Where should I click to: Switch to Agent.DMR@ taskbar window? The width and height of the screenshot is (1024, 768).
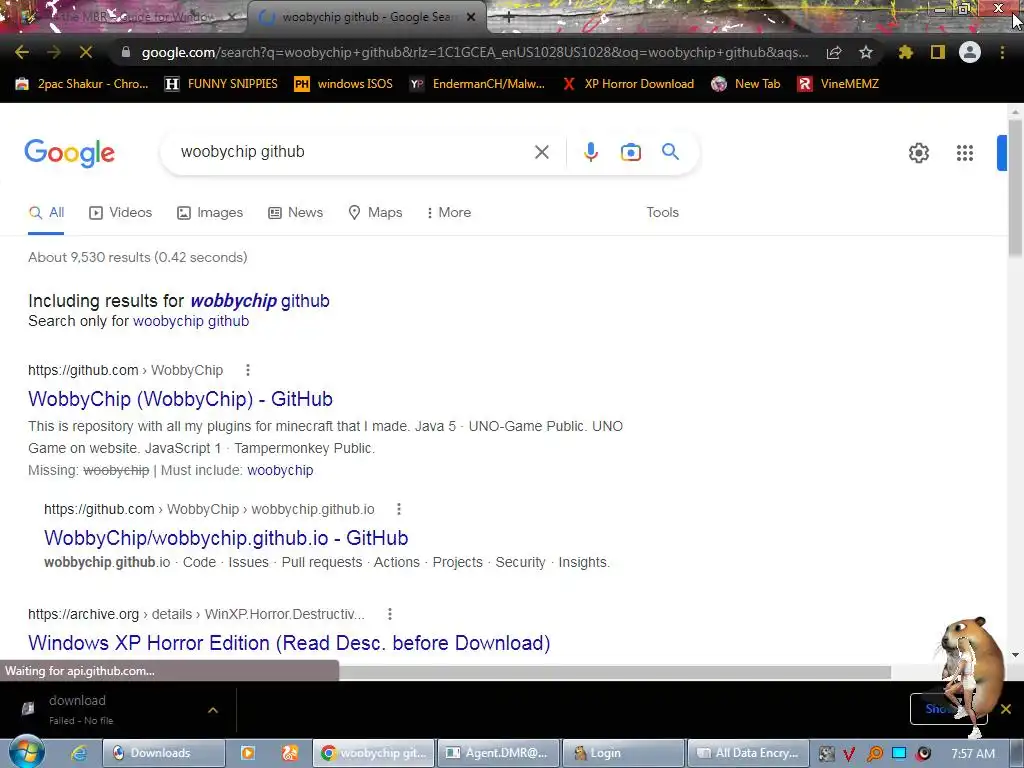(498, 753)
